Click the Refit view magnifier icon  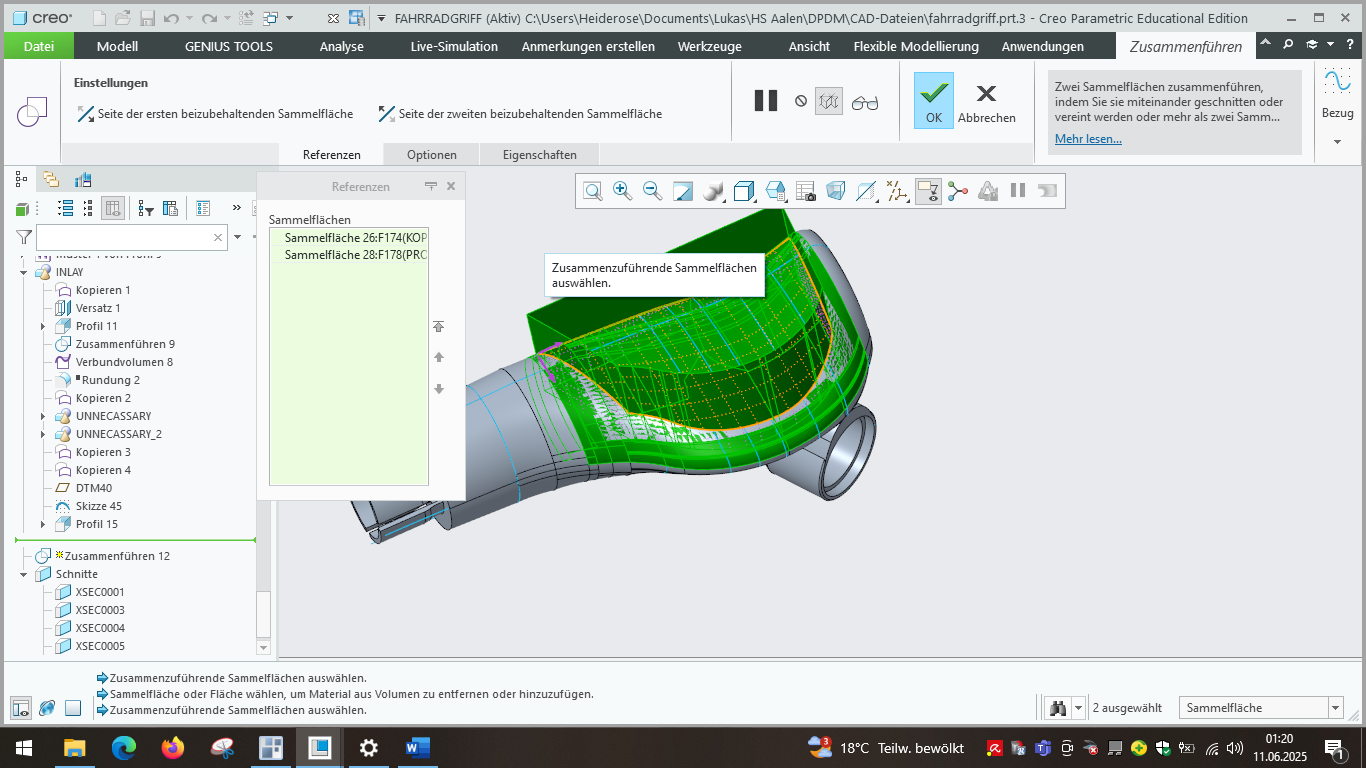click(x=593, y=191)
